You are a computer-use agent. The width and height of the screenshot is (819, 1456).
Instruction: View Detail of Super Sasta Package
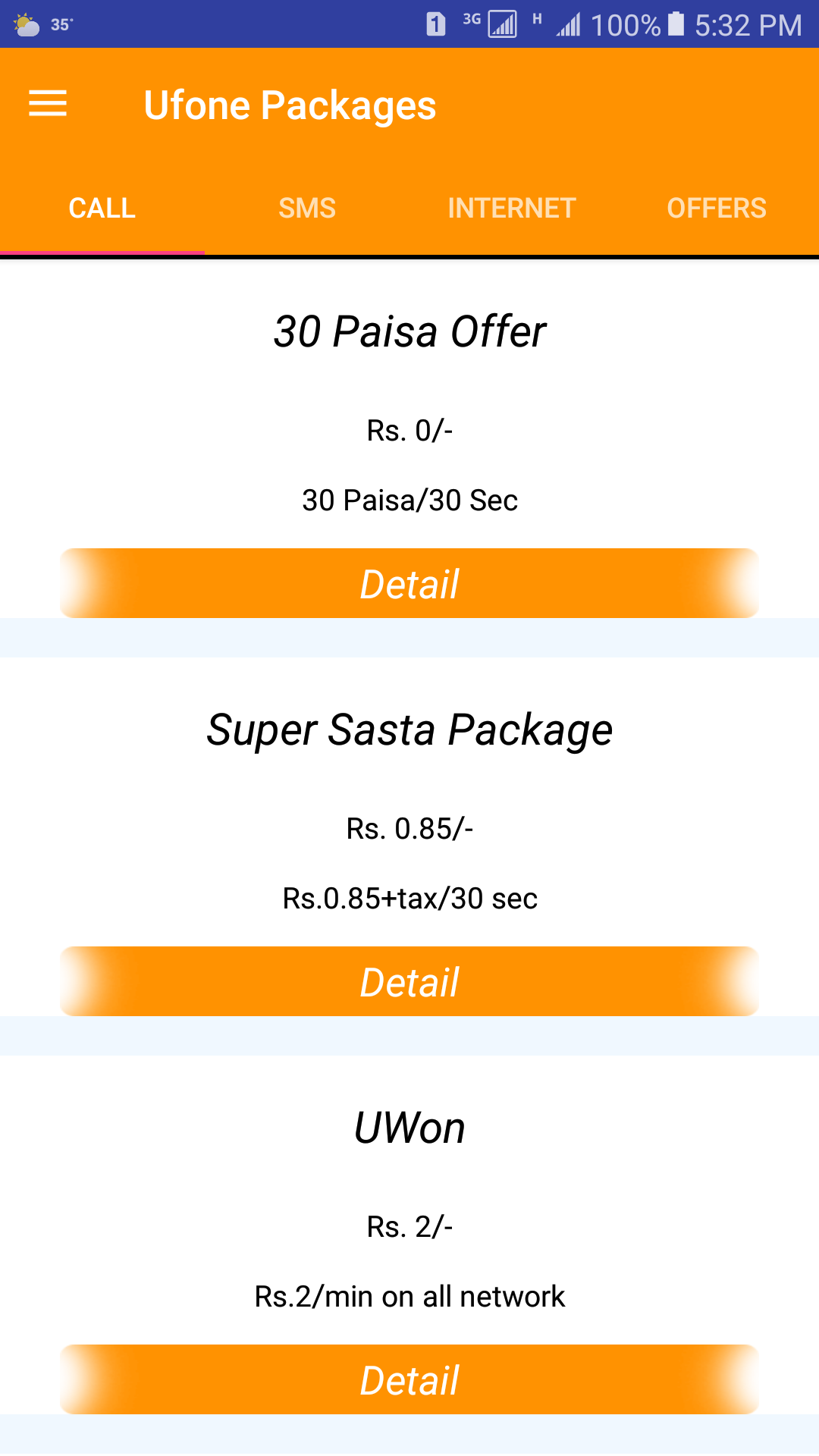pos(409,982)
